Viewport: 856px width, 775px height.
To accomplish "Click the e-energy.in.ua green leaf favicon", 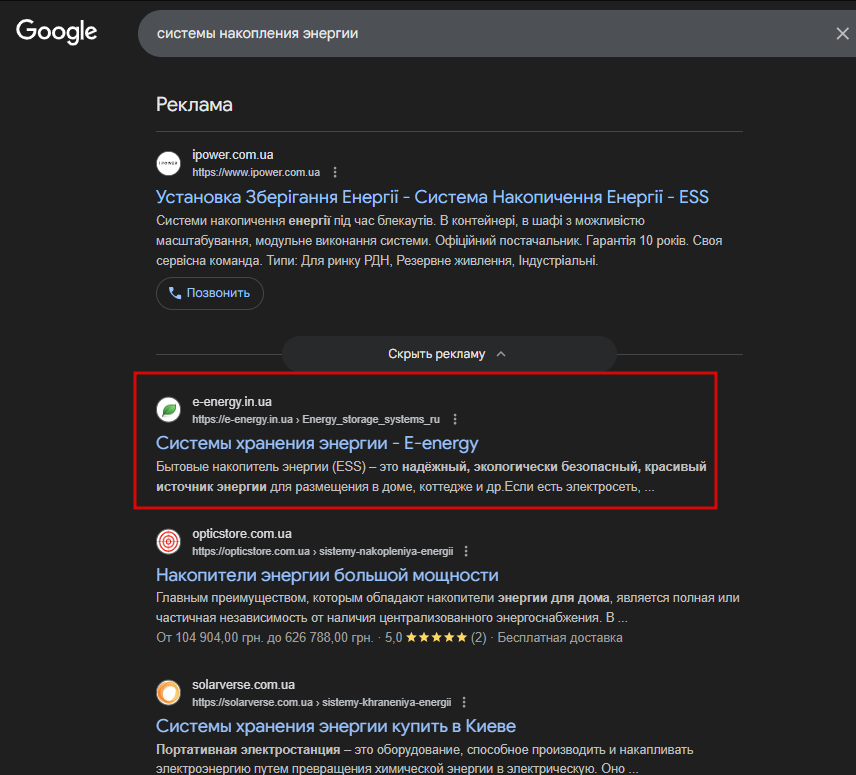I will coord(168,410).
